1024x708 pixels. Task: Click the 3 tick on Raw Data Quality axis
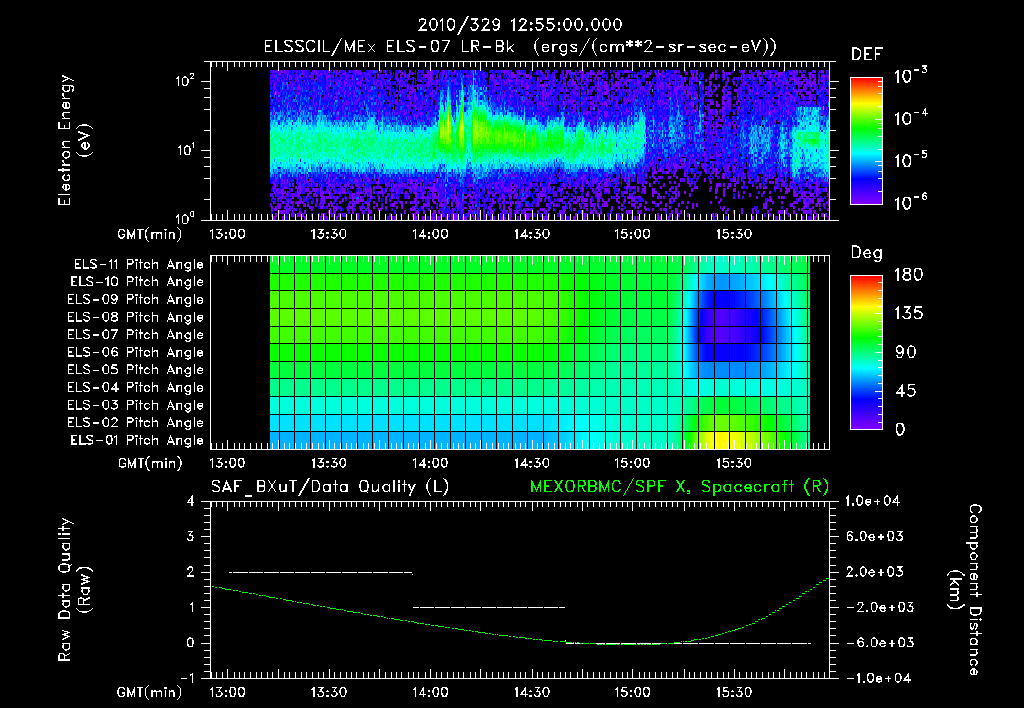pos(191,536)
